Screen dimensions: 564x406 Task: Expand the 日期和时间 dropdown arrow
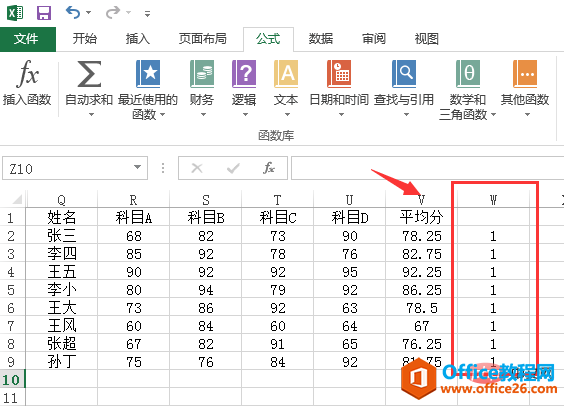point(341,115)
